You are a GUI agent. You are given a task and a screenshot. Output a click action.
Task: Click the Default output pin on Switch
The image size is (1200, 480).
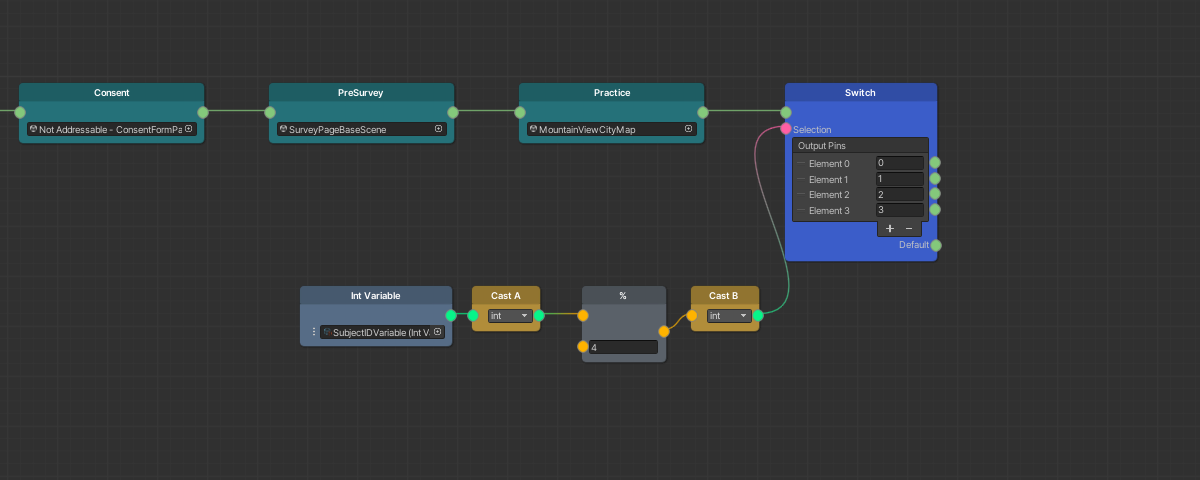point(935,245)
